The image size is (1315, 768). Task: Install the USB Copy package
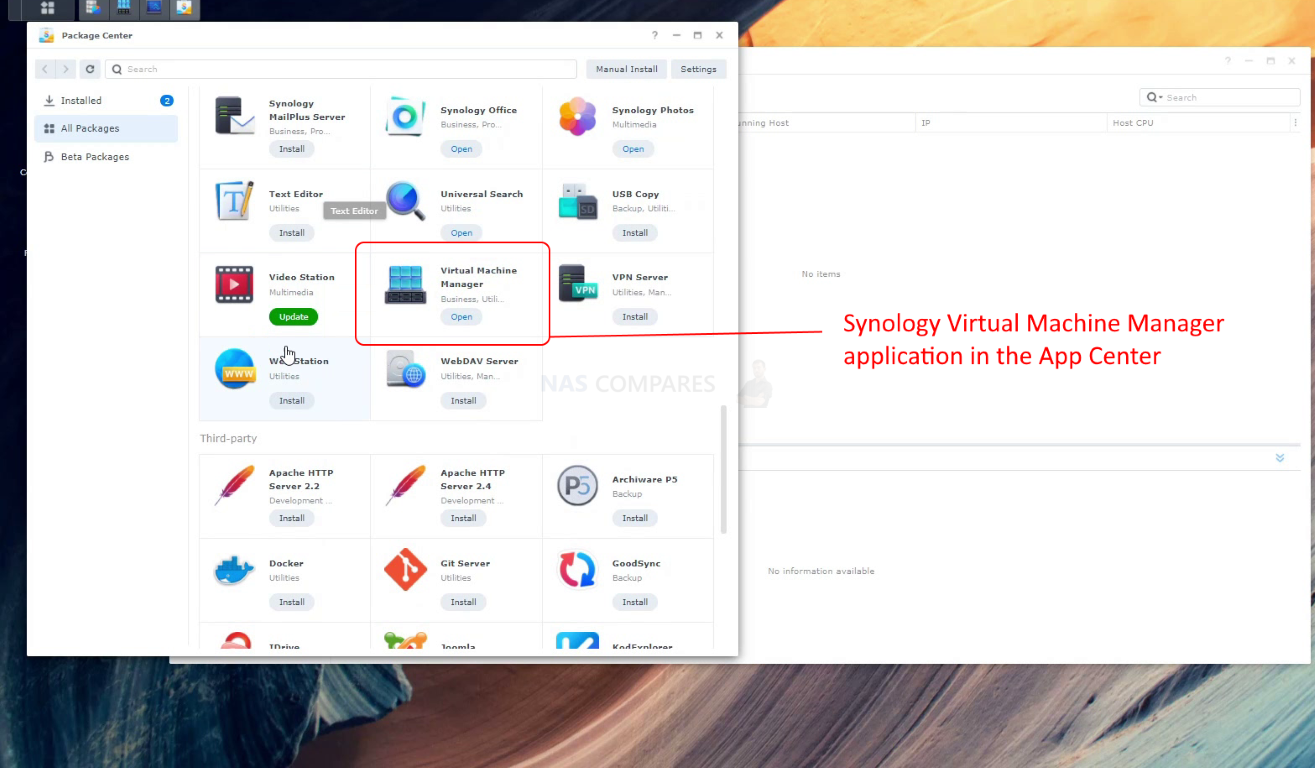pyautogui.click(x=635, y=232)
